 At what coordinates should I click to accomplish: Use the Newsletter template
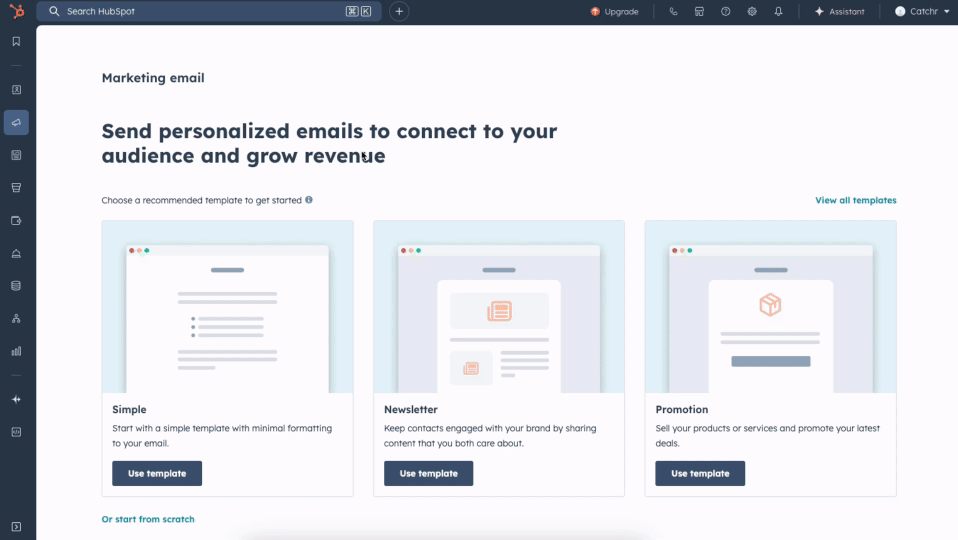428,473
